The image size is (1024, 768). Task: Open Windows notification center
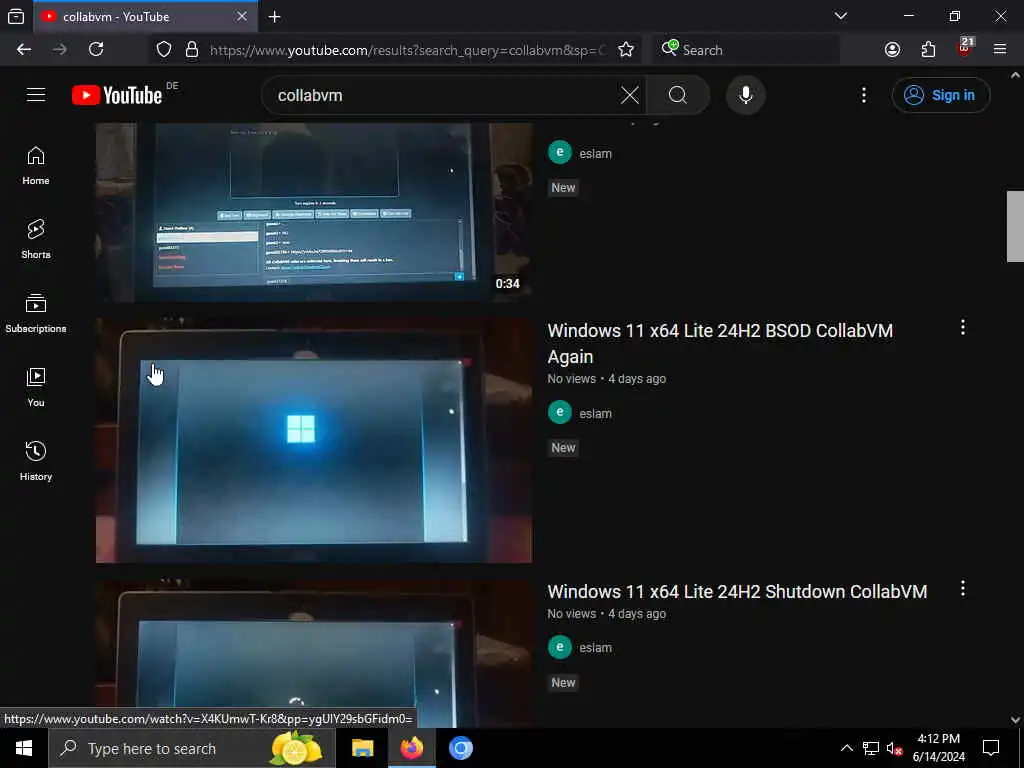point(991,748)
